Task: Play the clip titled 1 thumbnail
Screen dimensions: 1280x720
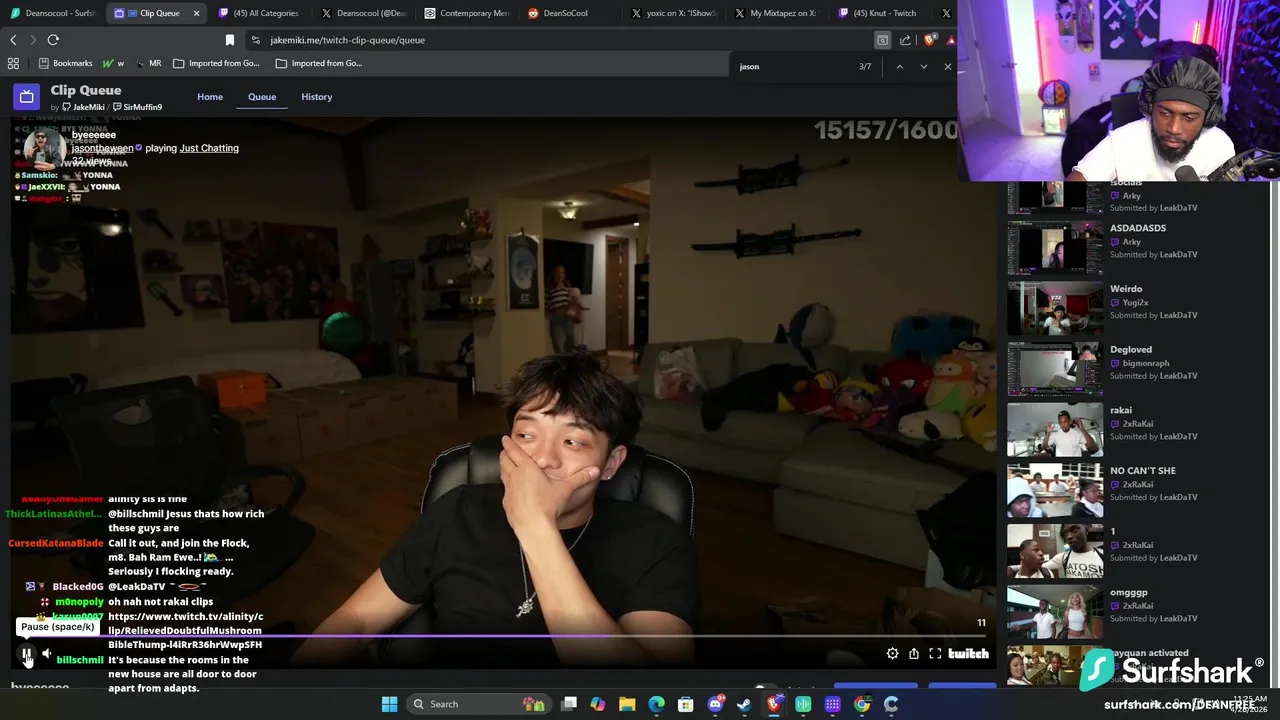Action: [x=1055, y=551]
